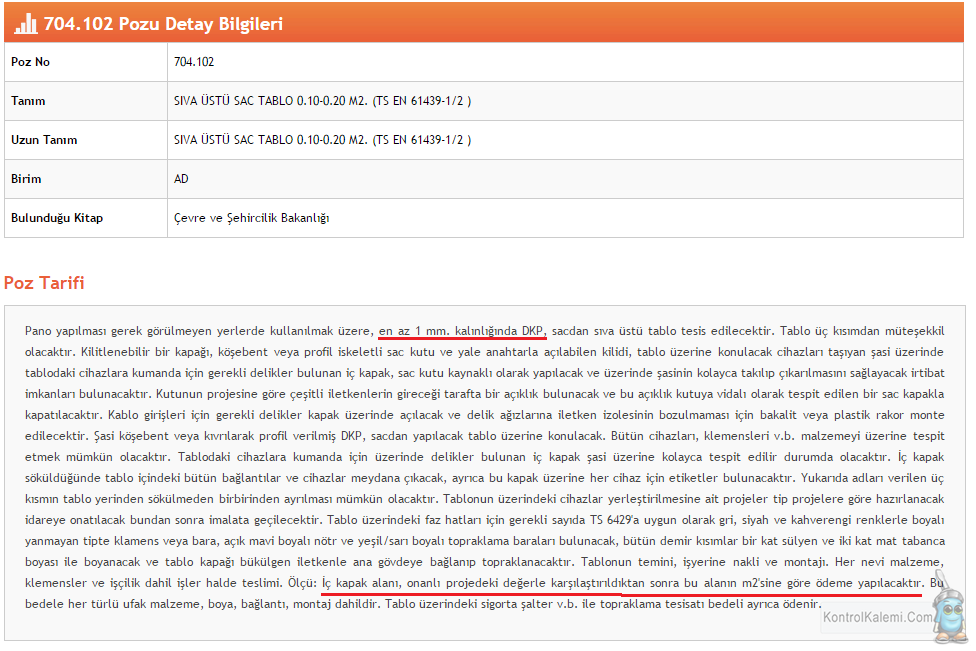This screenshot has width=976, height=651.
Task: Click the phrase "en az 1 mm. kalınlığında DKP"
Action: click(462, 331)
